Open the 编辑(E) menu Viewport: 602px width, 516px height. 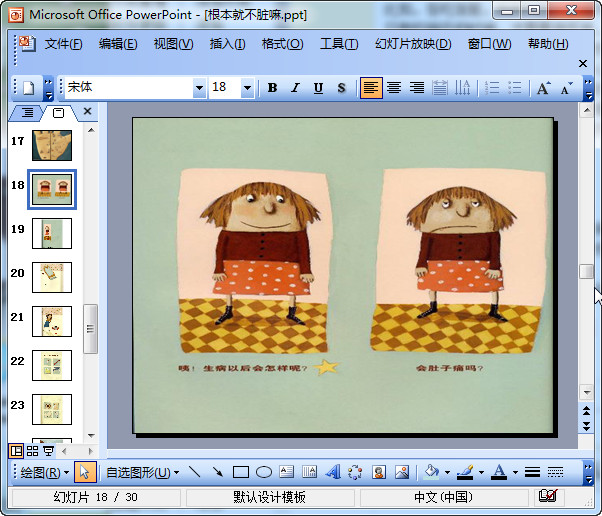118,44
